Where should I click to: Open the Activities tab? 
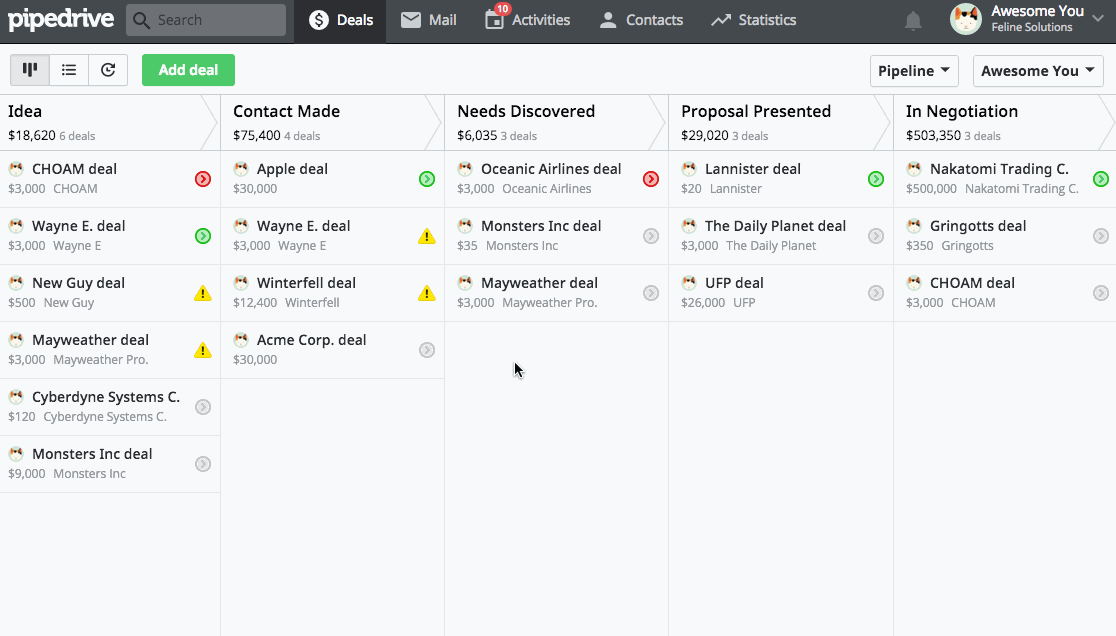click(x=527, y=21)
